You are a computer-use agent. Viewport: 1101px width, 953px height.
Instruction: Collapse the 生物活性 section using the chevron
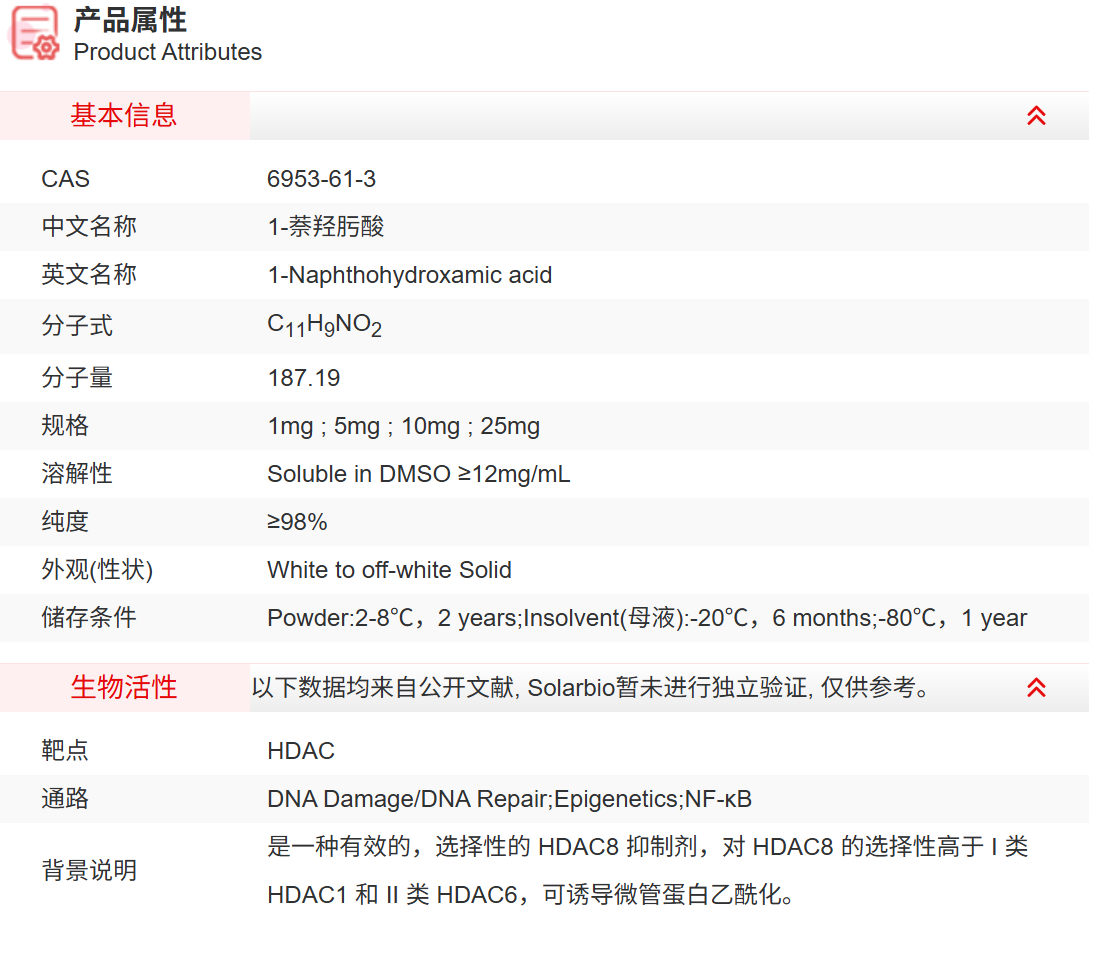coord(1036,688)
